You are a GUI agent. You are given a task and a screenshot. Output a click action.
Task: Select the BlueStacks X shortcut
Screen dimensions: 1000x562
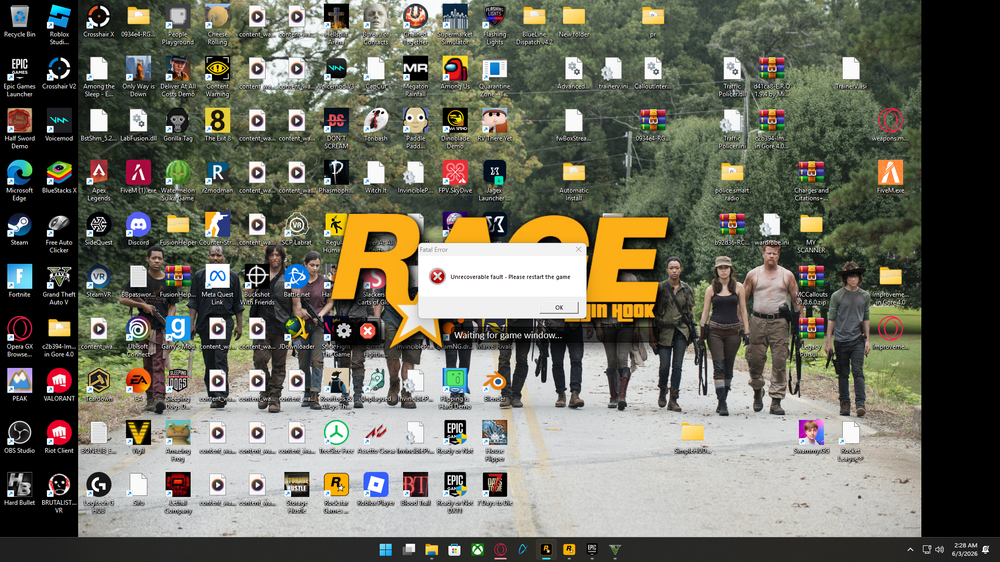coord(59,177)
